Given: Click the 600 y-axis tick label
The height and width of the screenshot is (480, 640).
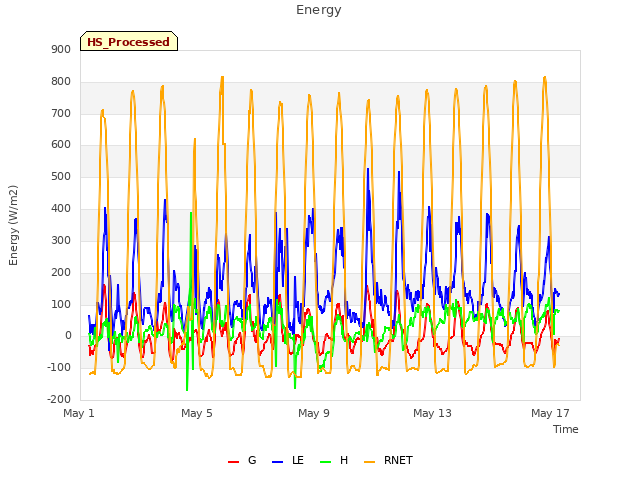Looking at the screenshot, I should [x=61, y=145].
